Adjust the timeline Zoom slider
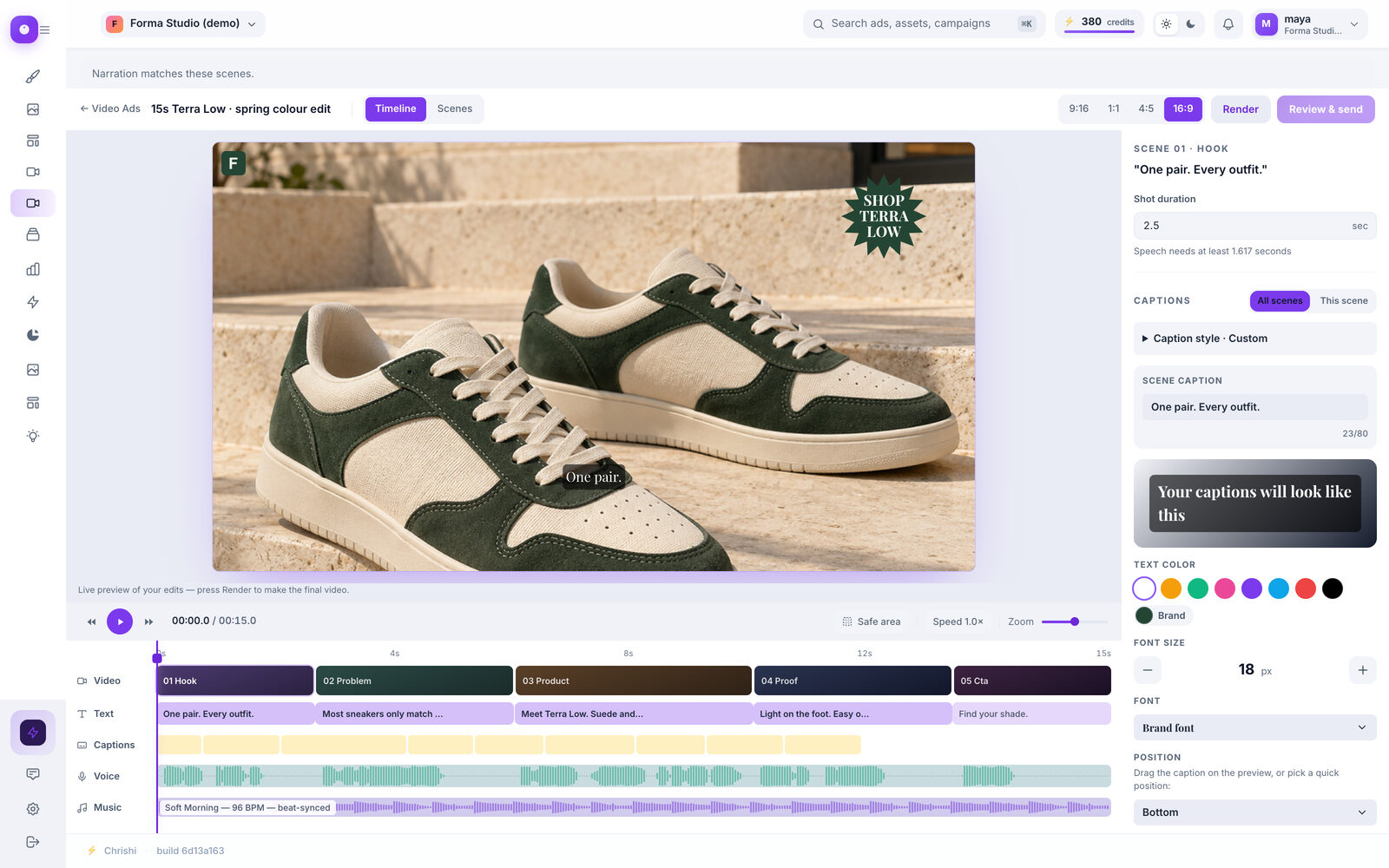This screenshot has height=868, width=1389. [1075, 621]
